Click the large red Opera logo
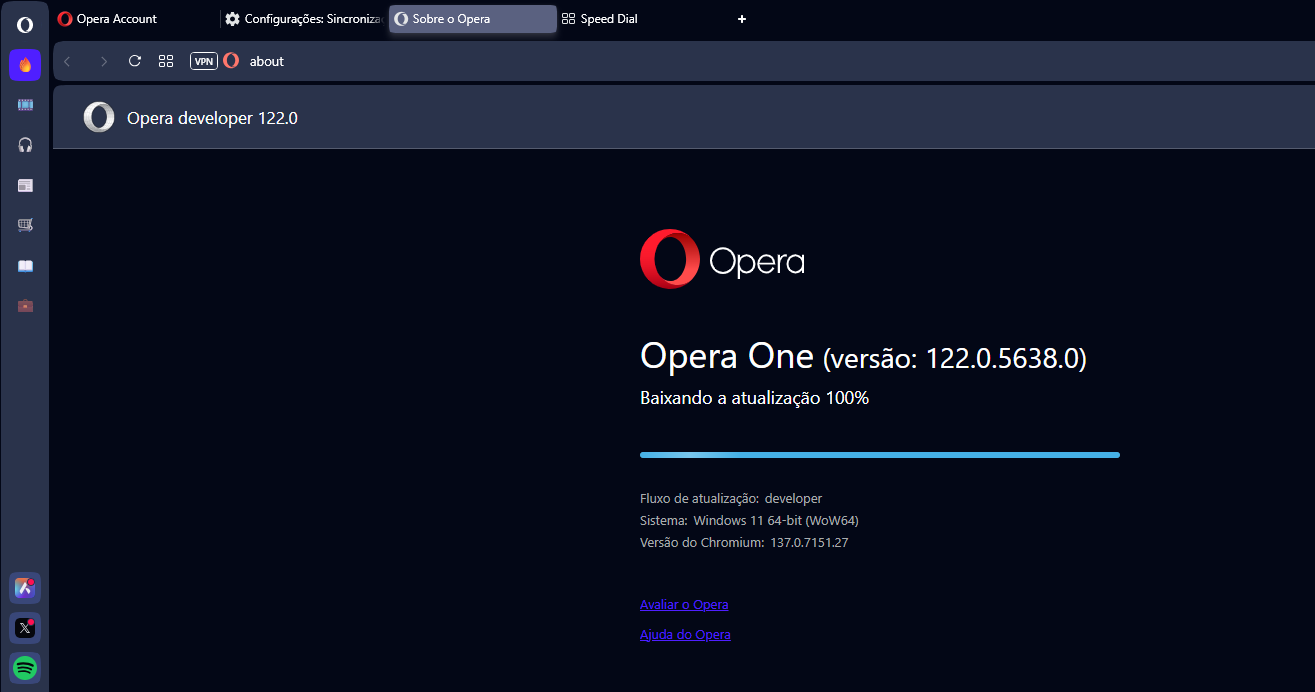Viewport: 1315px width, 692px height. (670, 260)
